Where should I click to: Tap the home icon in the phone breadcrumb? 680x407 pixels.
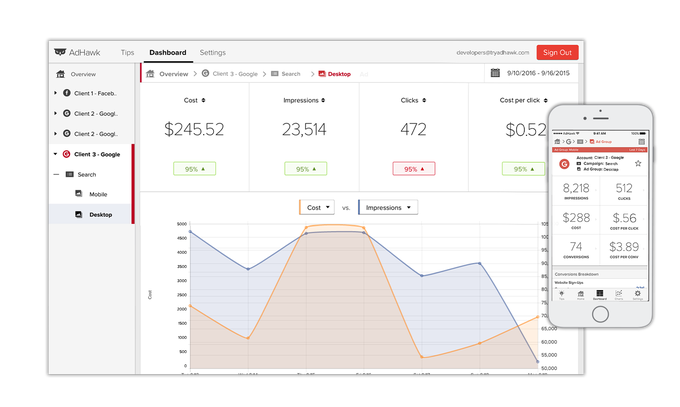[x=557, y=142]
